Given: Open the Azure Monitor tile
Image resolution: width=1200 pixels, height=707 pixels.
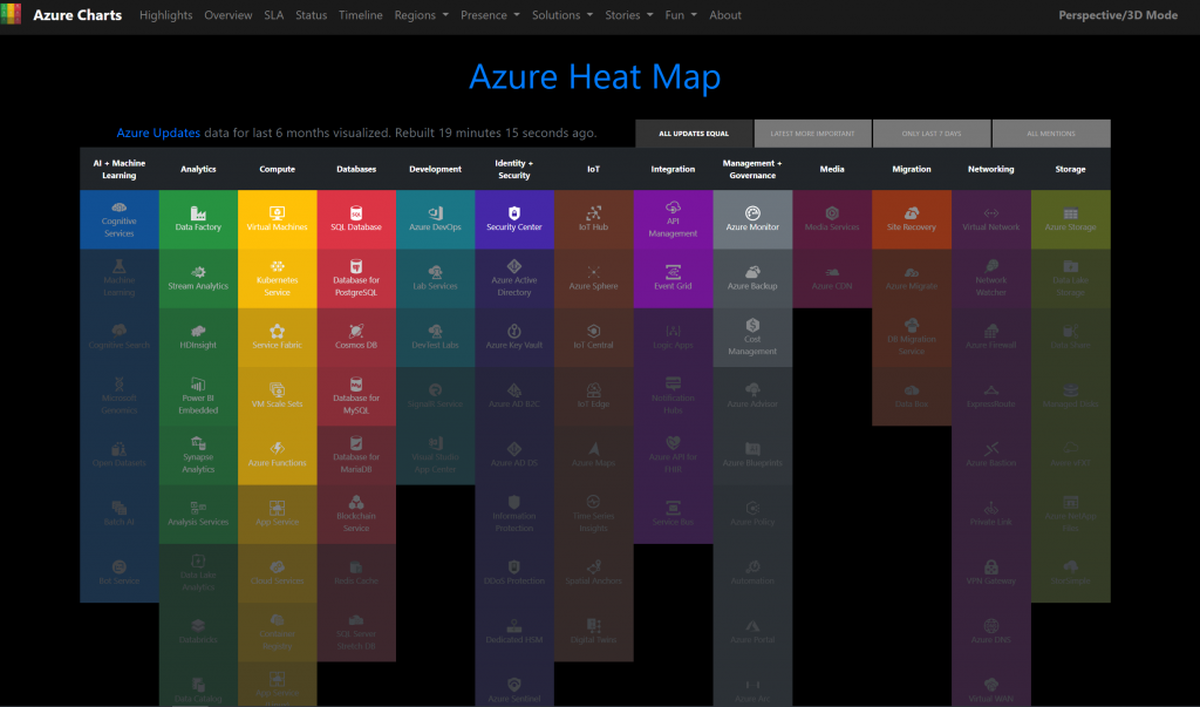Looking at the screenshot, I should (x=752, y=220).
